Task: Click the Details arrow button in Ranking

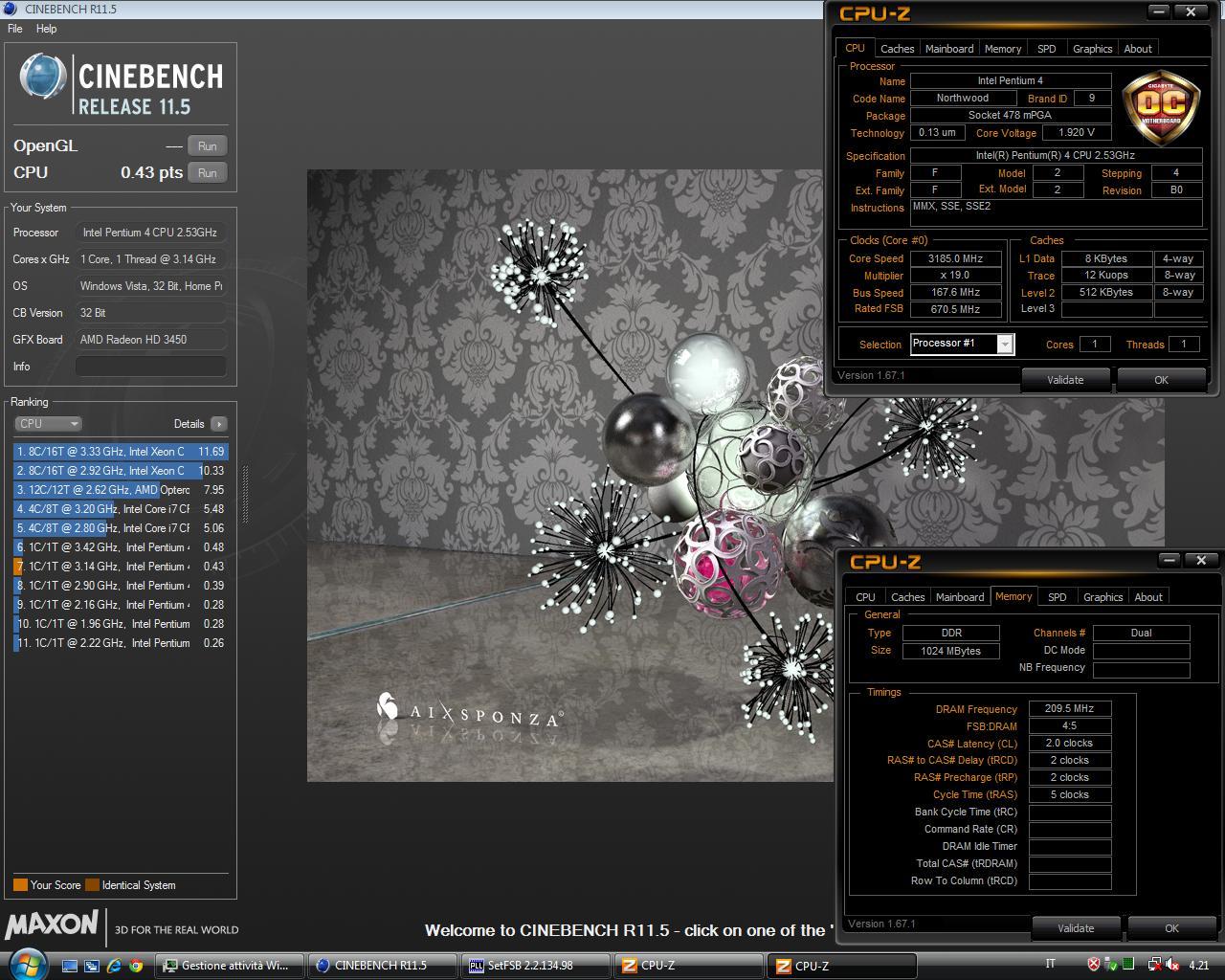Action: [219, 423]
